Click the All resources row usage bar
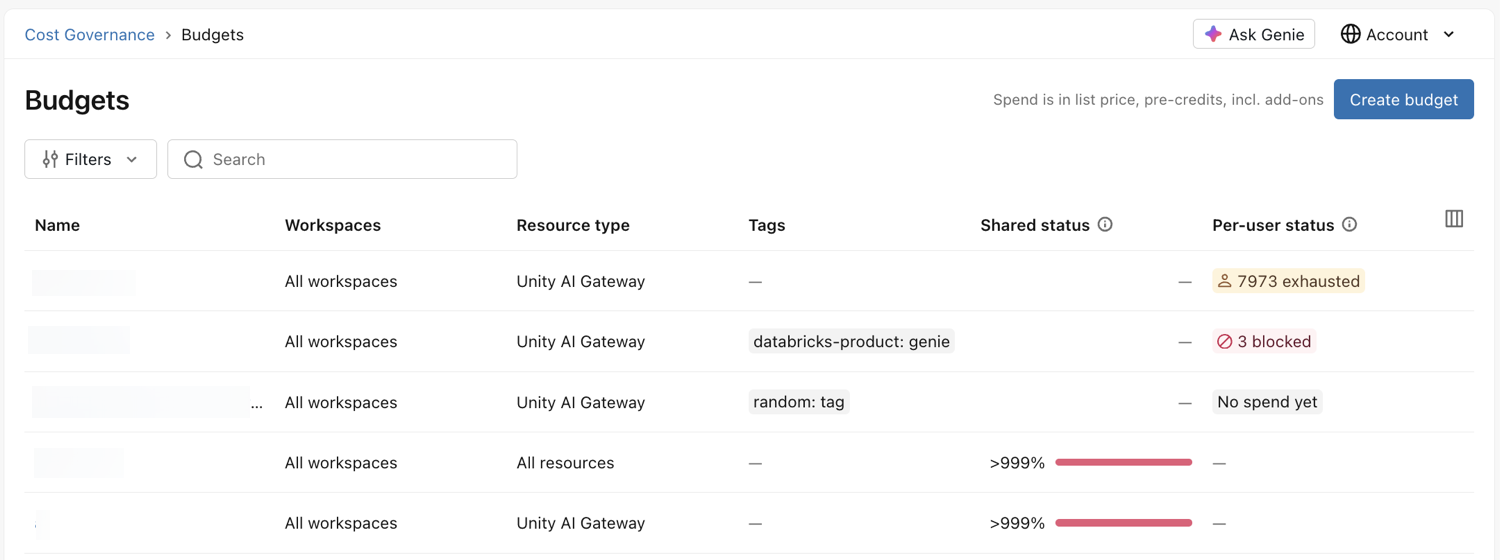The width and height of the screenshot is (1500, 560). pyautogui.click(x=1124, y=463)
